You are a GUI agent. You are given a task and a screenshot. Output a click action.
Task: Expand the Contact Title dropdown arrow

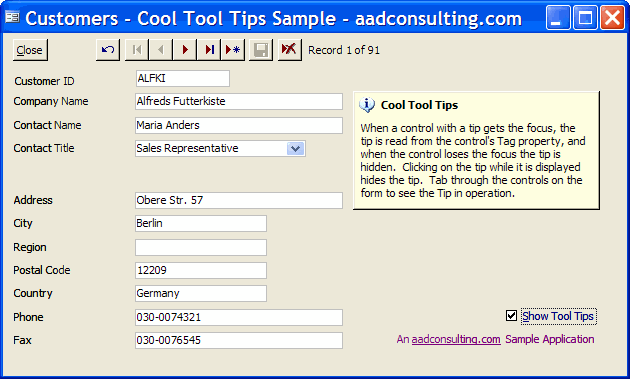point(296,149)
